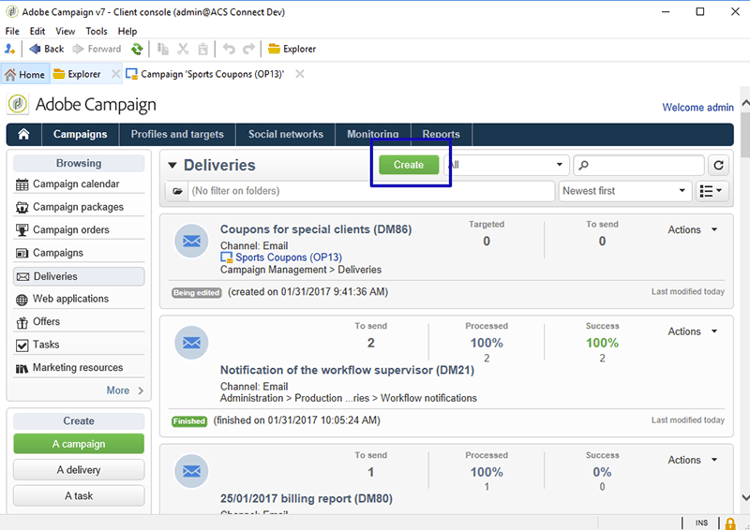
Task: Click the Forward arrow toolbar button
Action: click(x=97, y=49)
